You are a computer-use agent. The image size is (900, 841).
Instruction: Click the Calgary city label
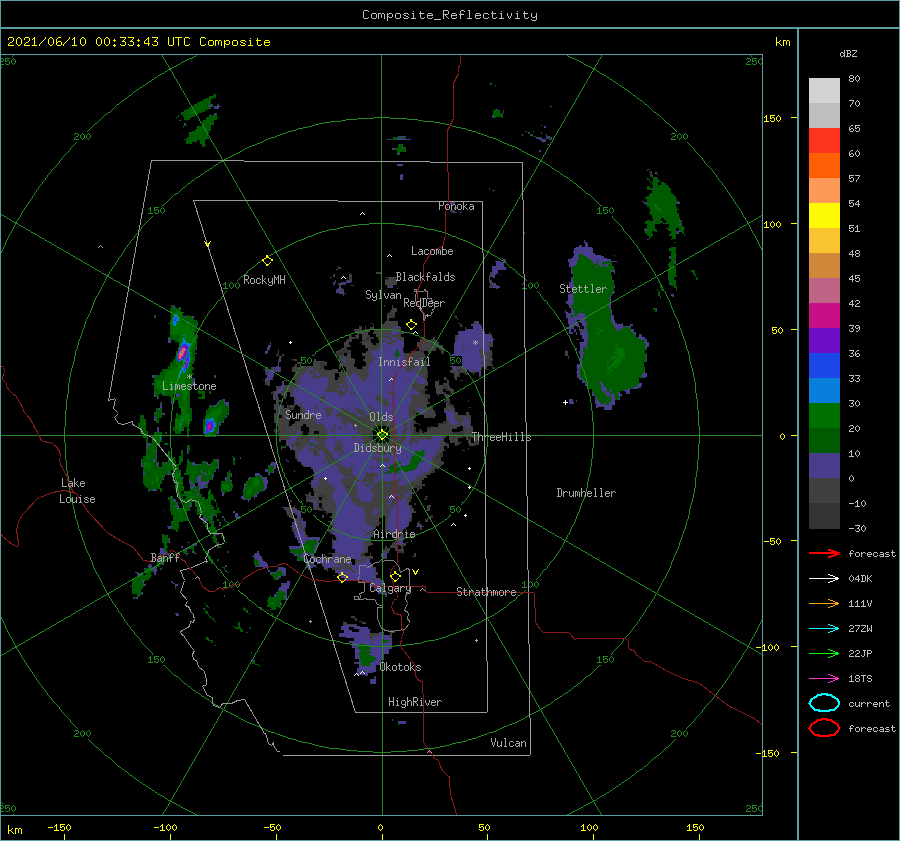coord(390,588)
